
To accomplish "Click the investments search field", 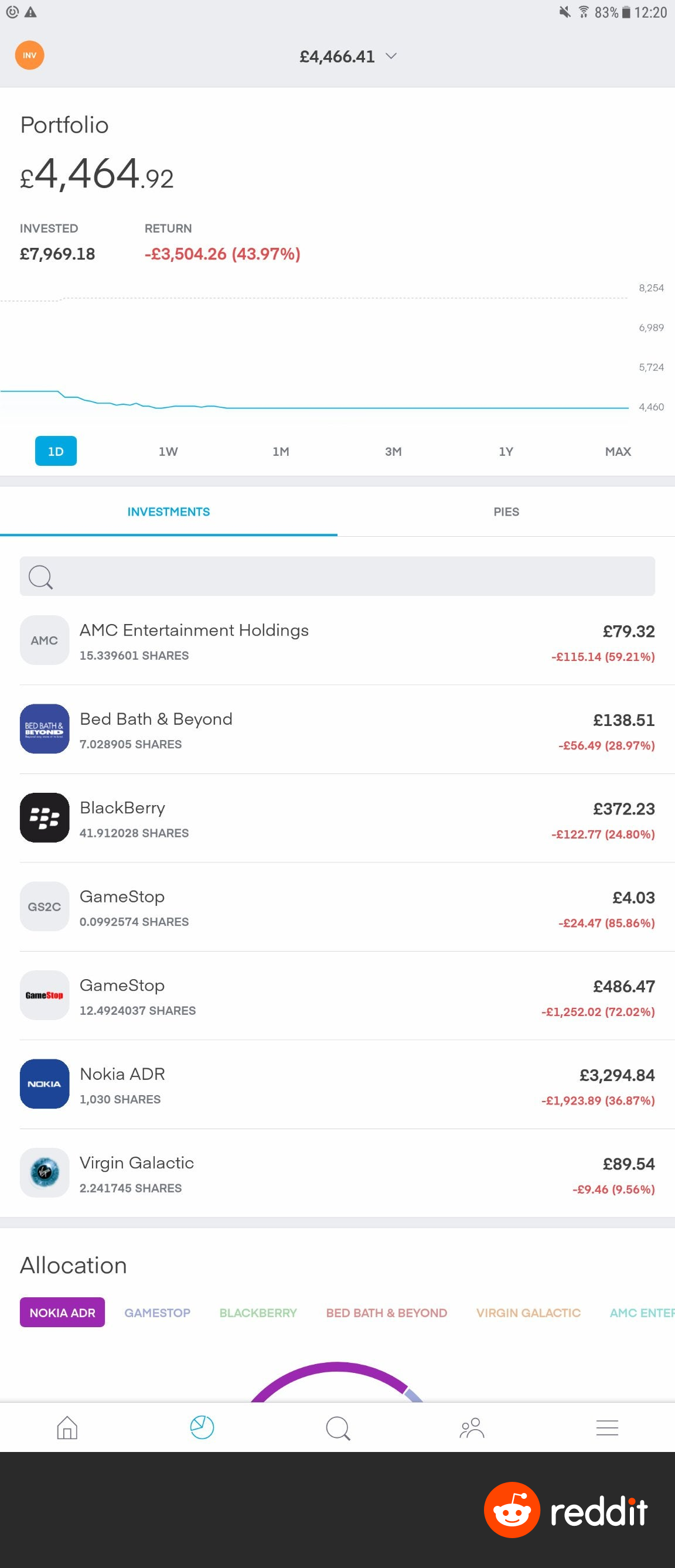I will (337, 576).
